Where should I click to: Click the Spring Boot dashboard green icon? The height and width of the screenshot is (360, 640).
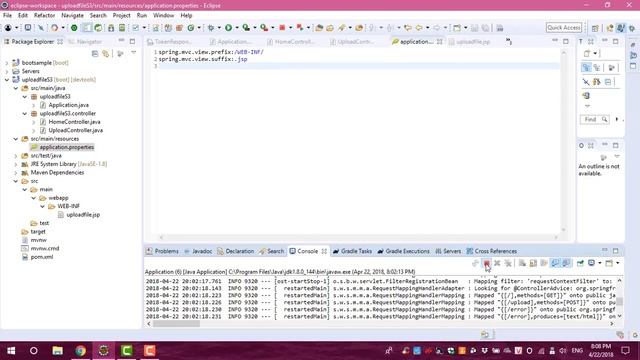pos(74,28)
